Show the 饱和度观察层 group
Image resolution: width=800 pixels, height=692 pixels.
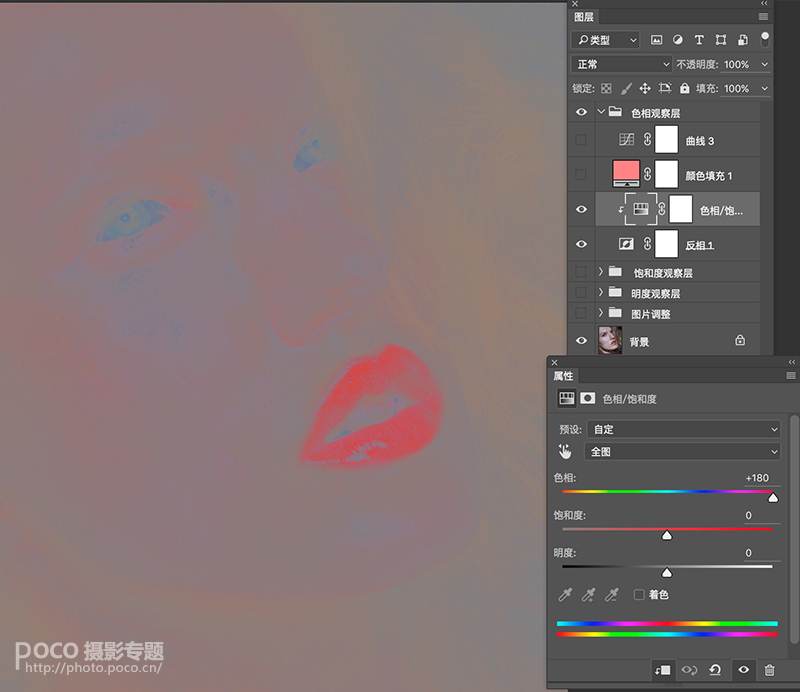tap(581, 271)
